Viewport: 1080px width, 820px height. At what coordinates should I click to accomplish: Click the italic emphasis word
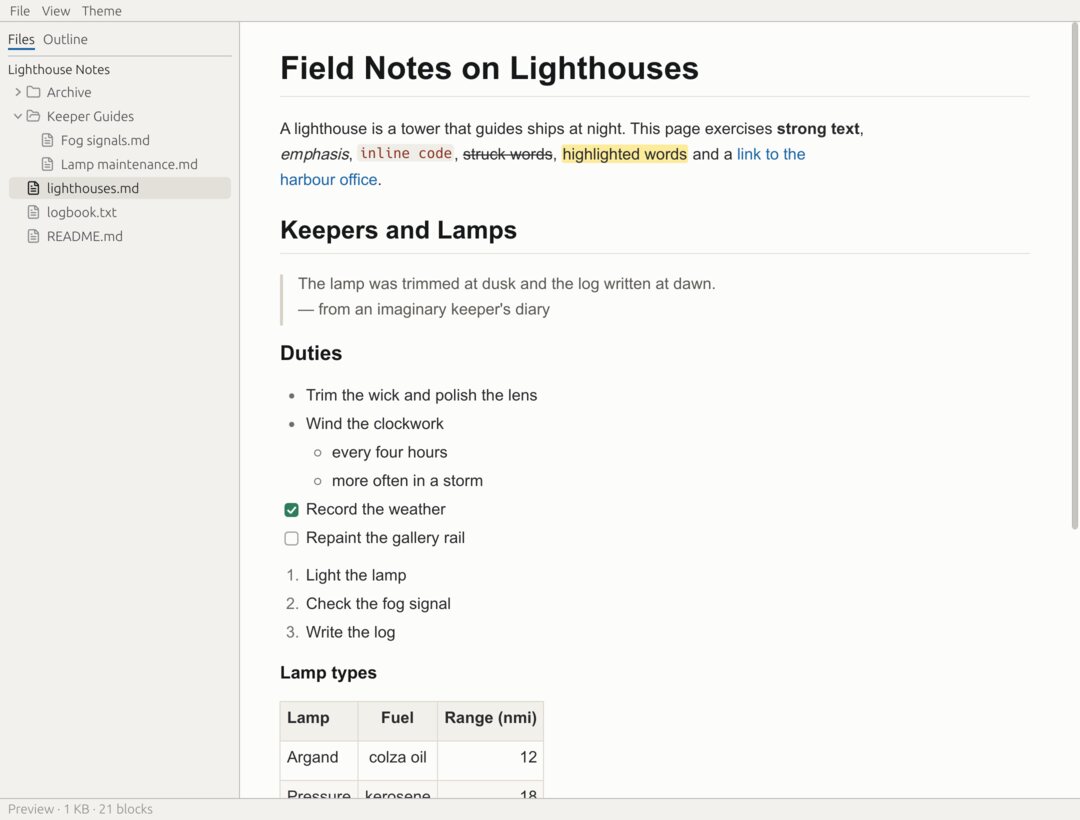pyautogui.click(x=314, y=154)
